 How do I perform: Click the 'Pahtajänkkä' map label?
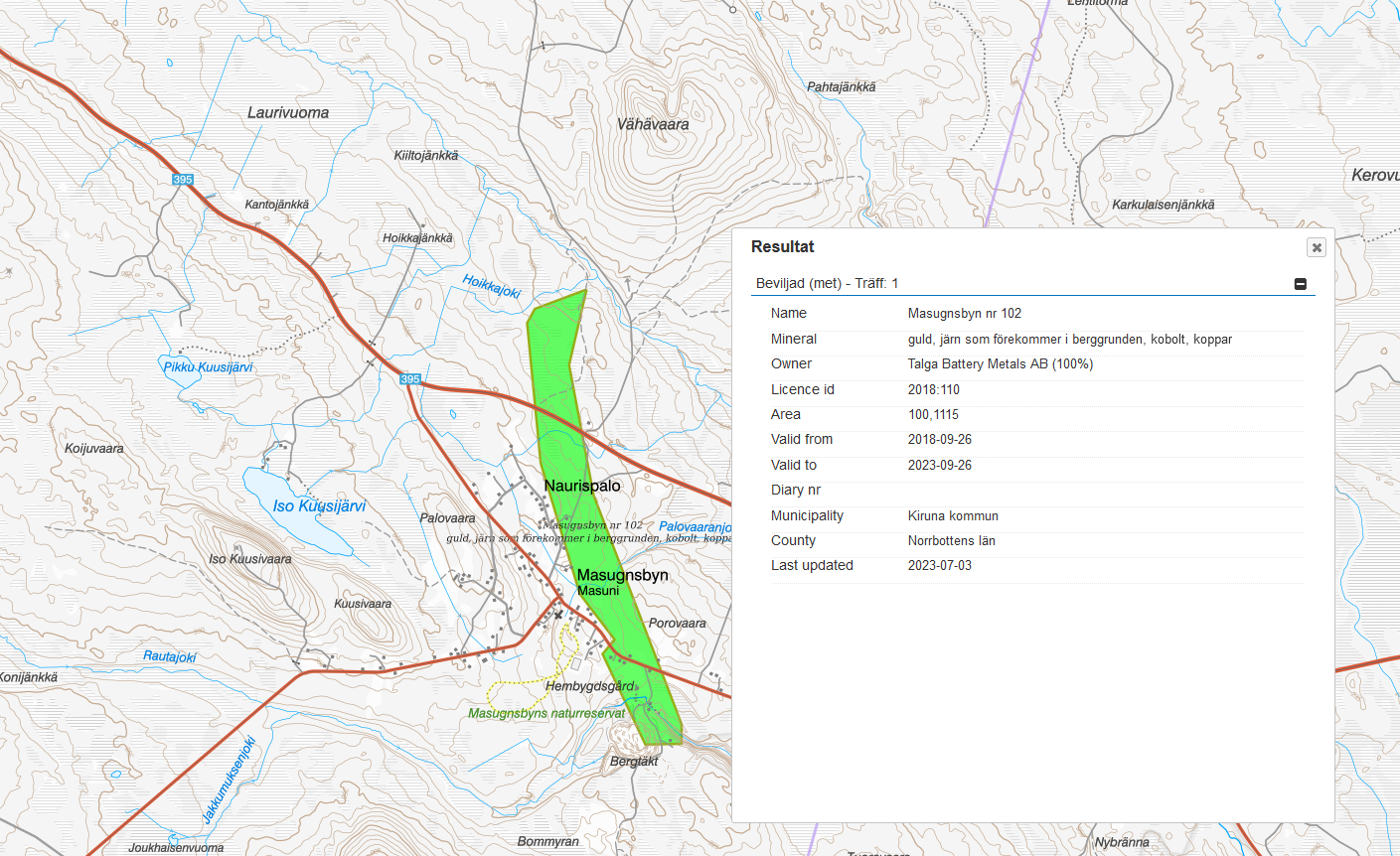(842, 87)
